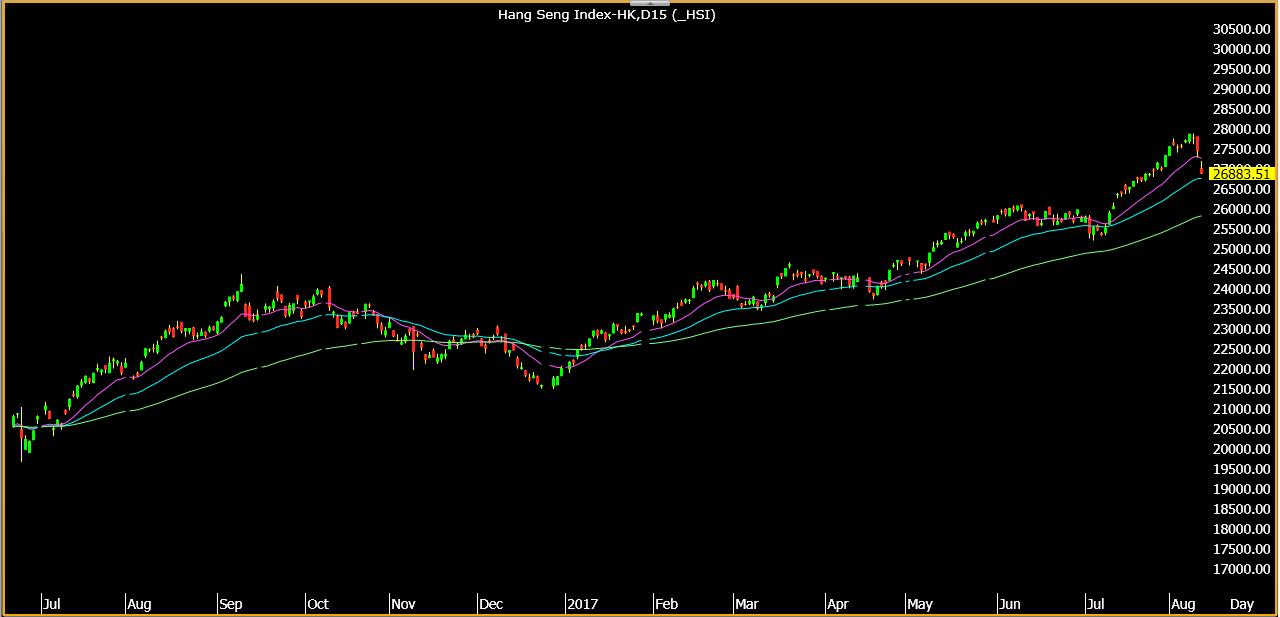Click the 2017 year label on time axis

(x=581, y=604)
